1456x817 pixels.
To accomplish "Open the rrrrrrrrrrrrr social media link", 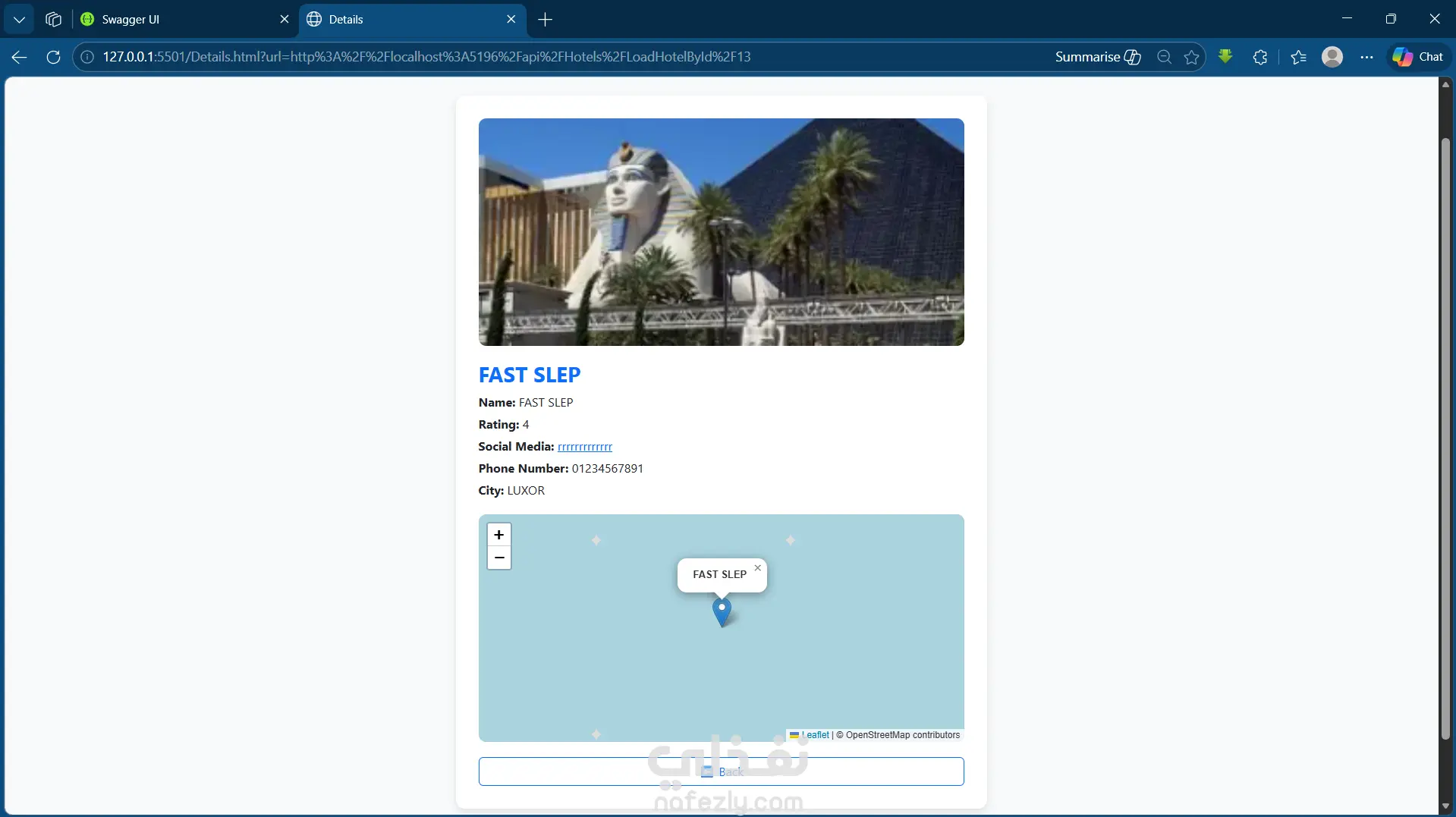I will (584, 447).
